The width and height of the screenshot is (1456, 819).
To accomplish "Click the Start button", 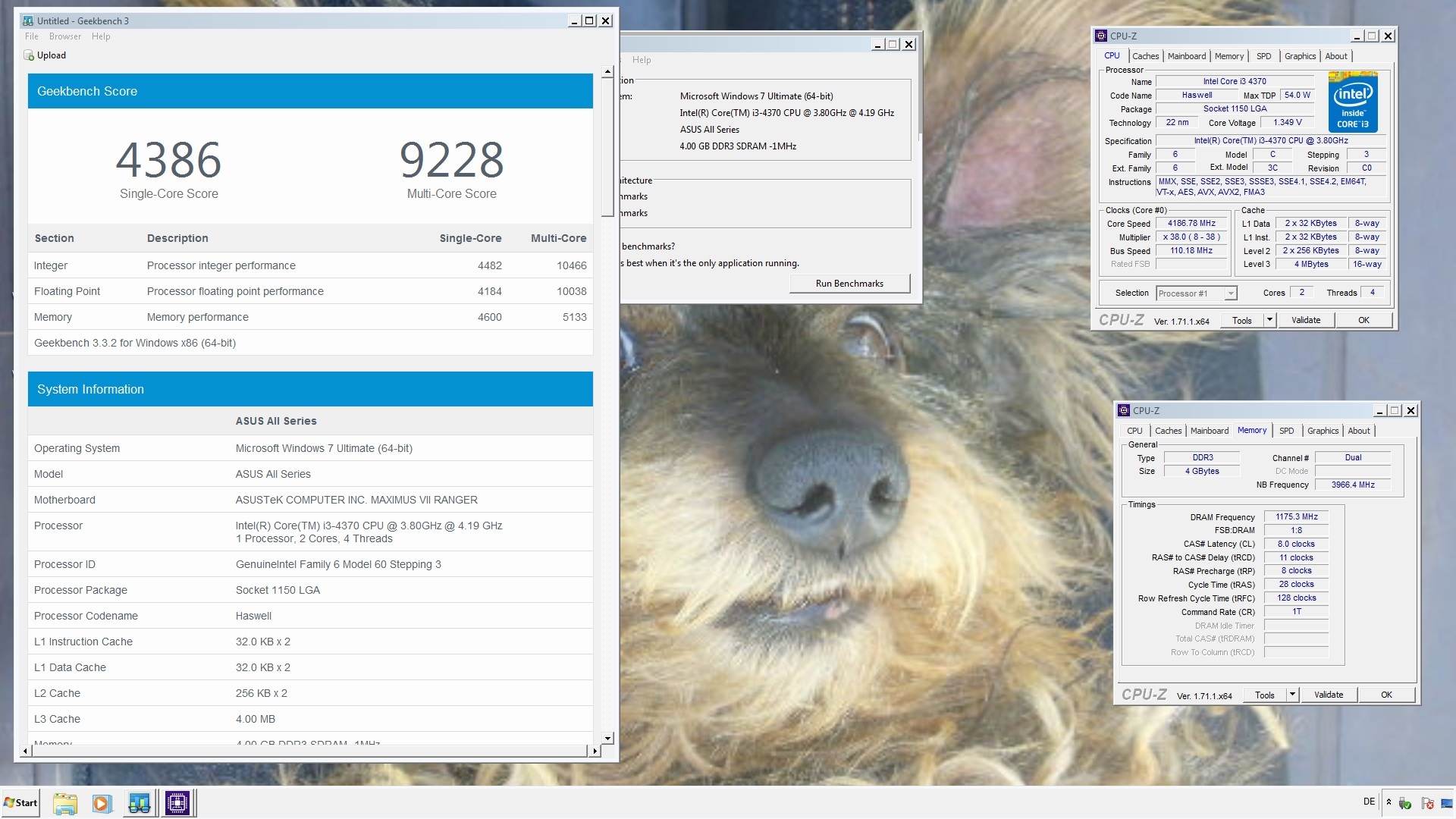I will tap(21, 803).
